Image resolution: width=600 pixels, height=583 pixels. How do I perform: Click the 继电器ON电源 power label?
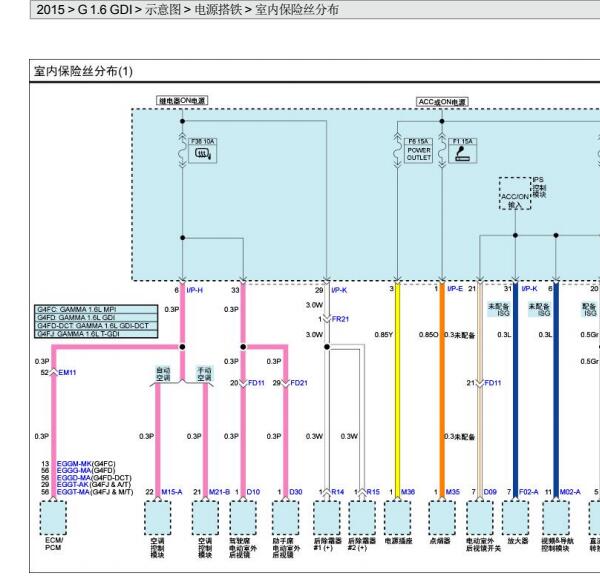(x=182, y=101)
